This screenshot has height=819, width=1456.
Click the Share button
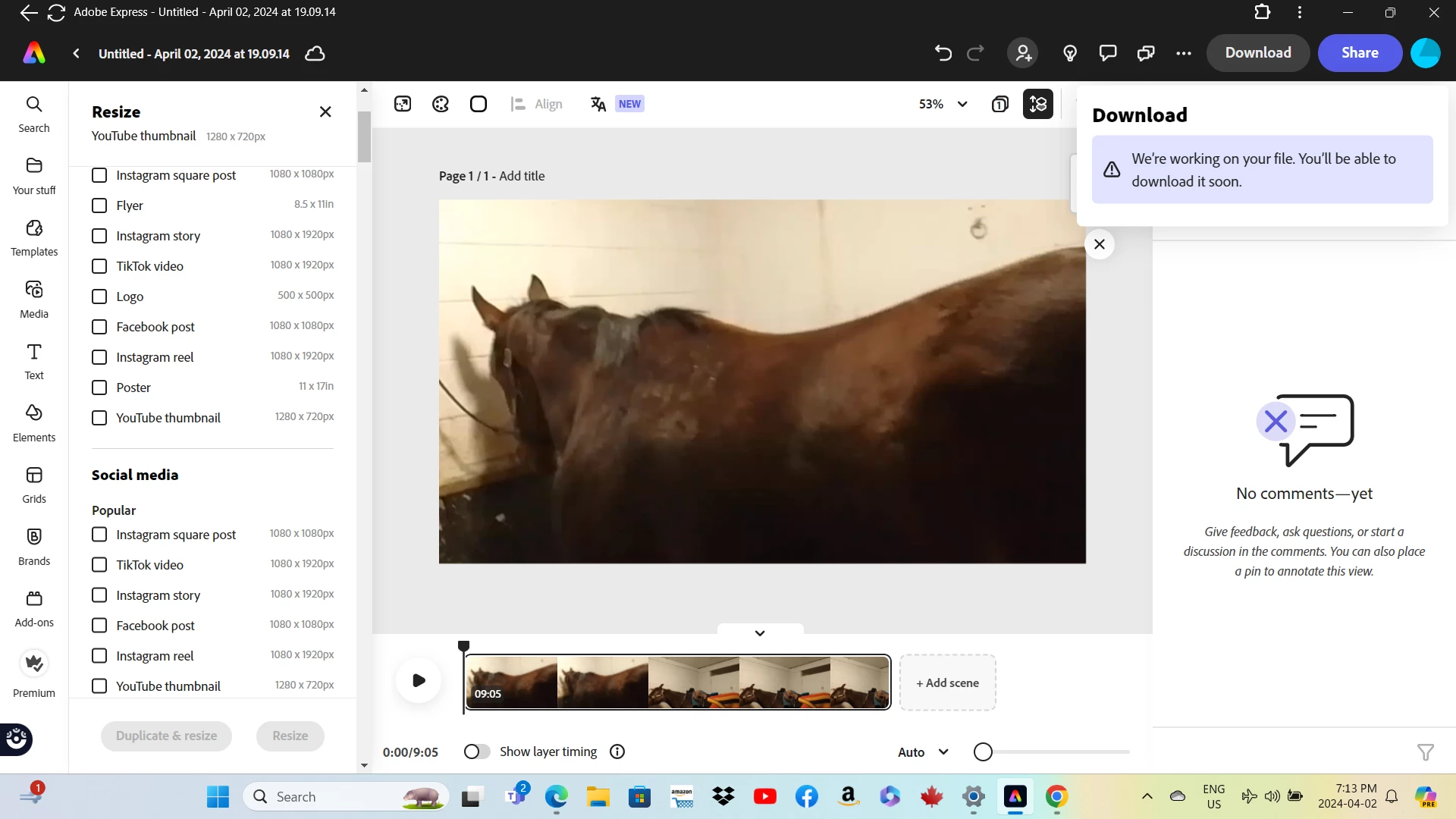(x=1359, y=53)
